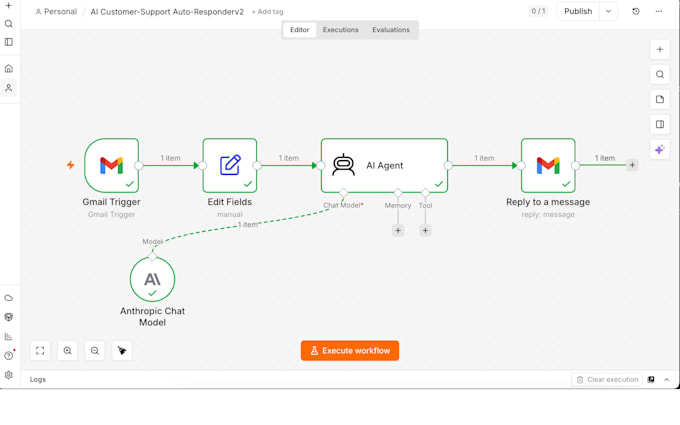Add node after Reply to a message
The height and width of the screenshot is (425, 680).
(x=632, y=165)
